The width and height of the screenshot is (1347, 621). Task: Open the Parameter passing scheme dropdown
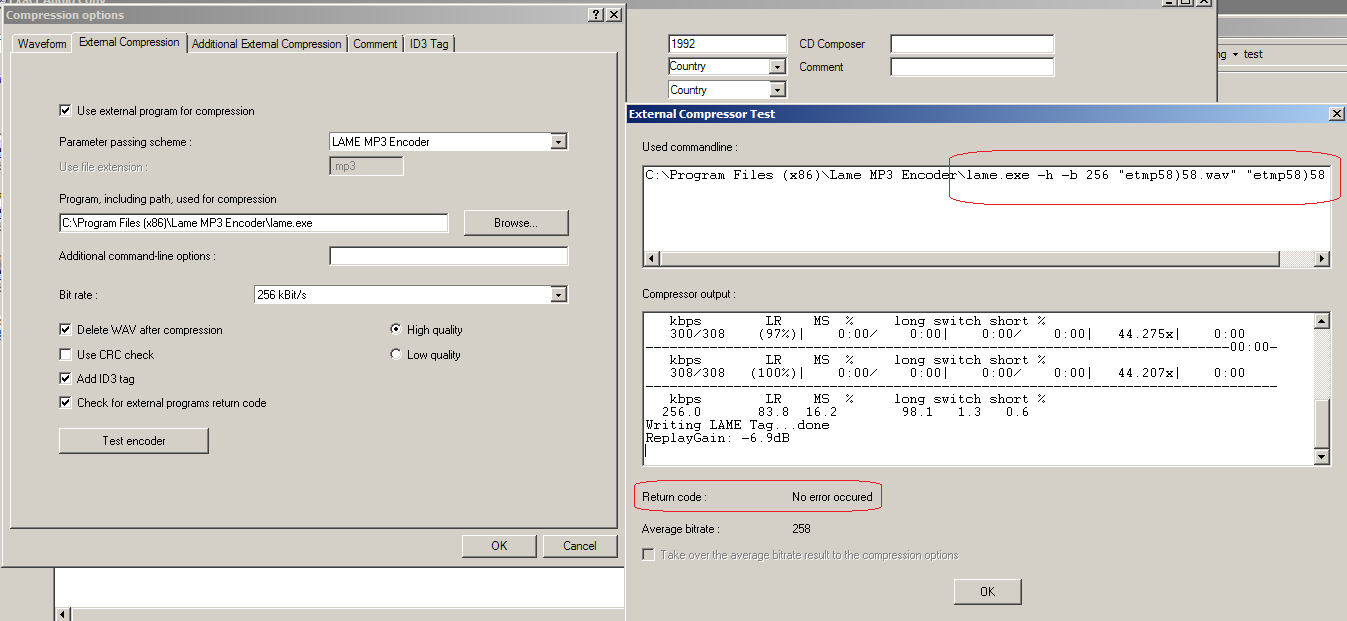tap(559, 142)
